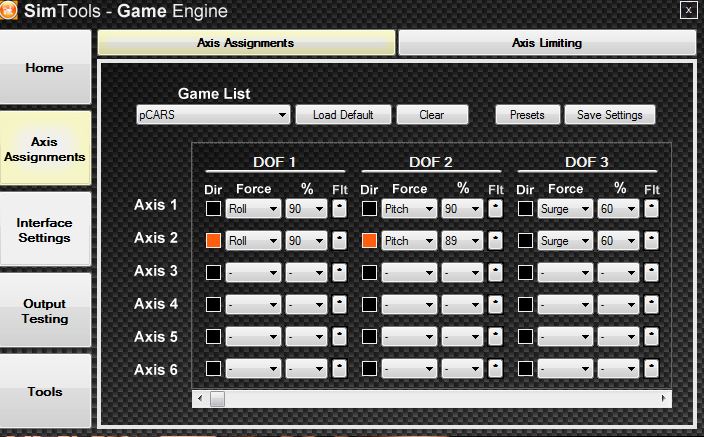The width and height of the screenshot is (704, 437).
Task: Toggle Axis 1 DOF 1 direction box
Action: (x=213, y=209)
